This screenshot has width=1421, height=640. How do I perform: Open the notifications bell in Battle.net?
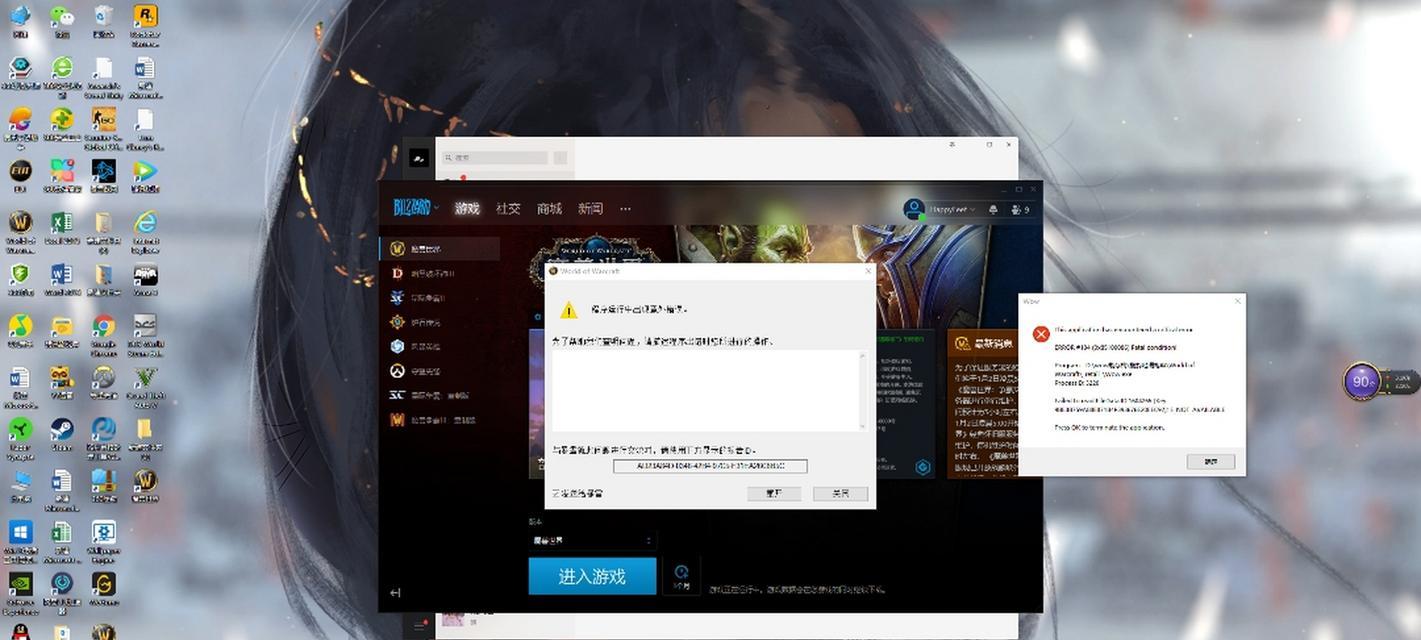tap(993, 210)
